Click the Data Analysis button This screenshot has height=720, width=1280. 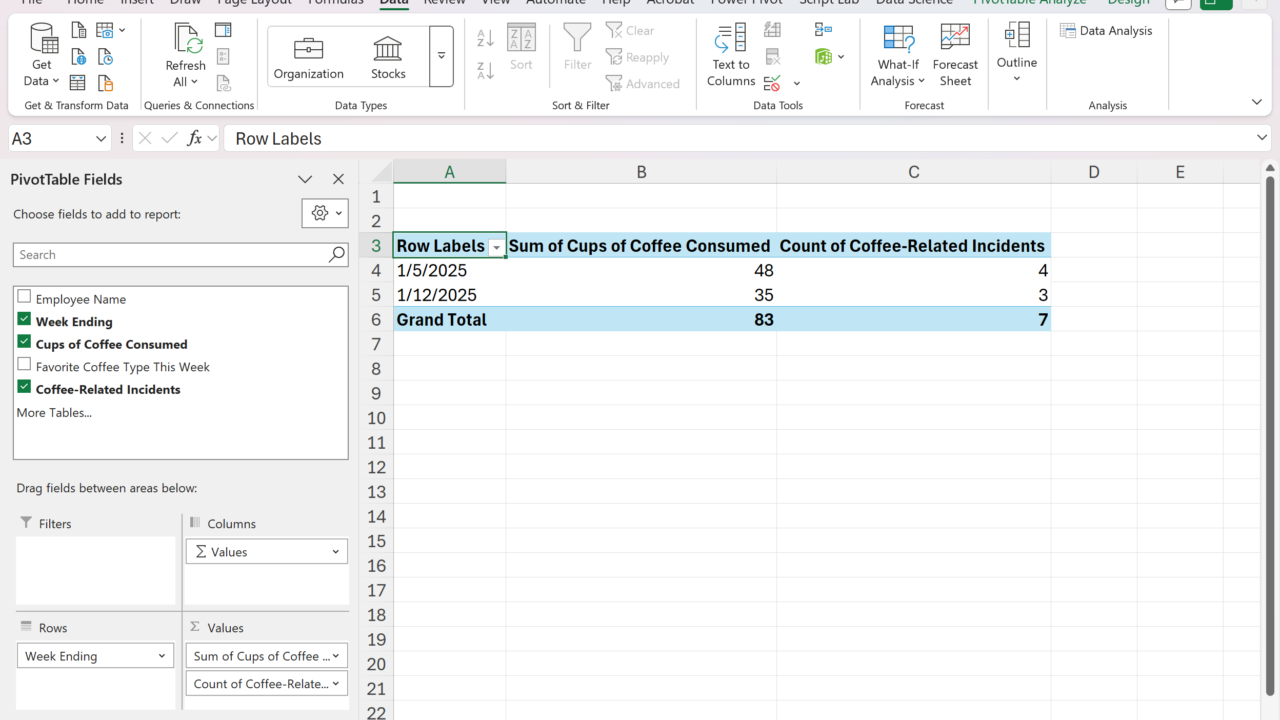click(x=1106, y=31)
